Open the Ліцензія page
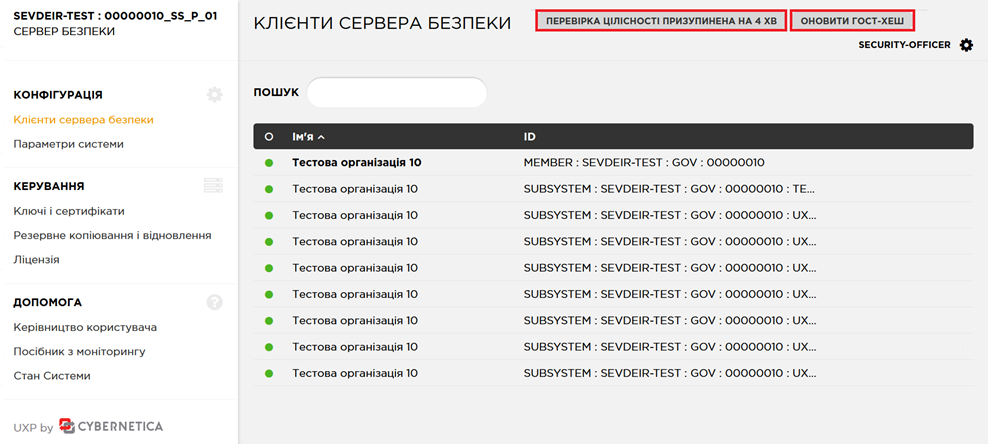The width and height of the screenshot is (988, 444). [x=36, y=259]
